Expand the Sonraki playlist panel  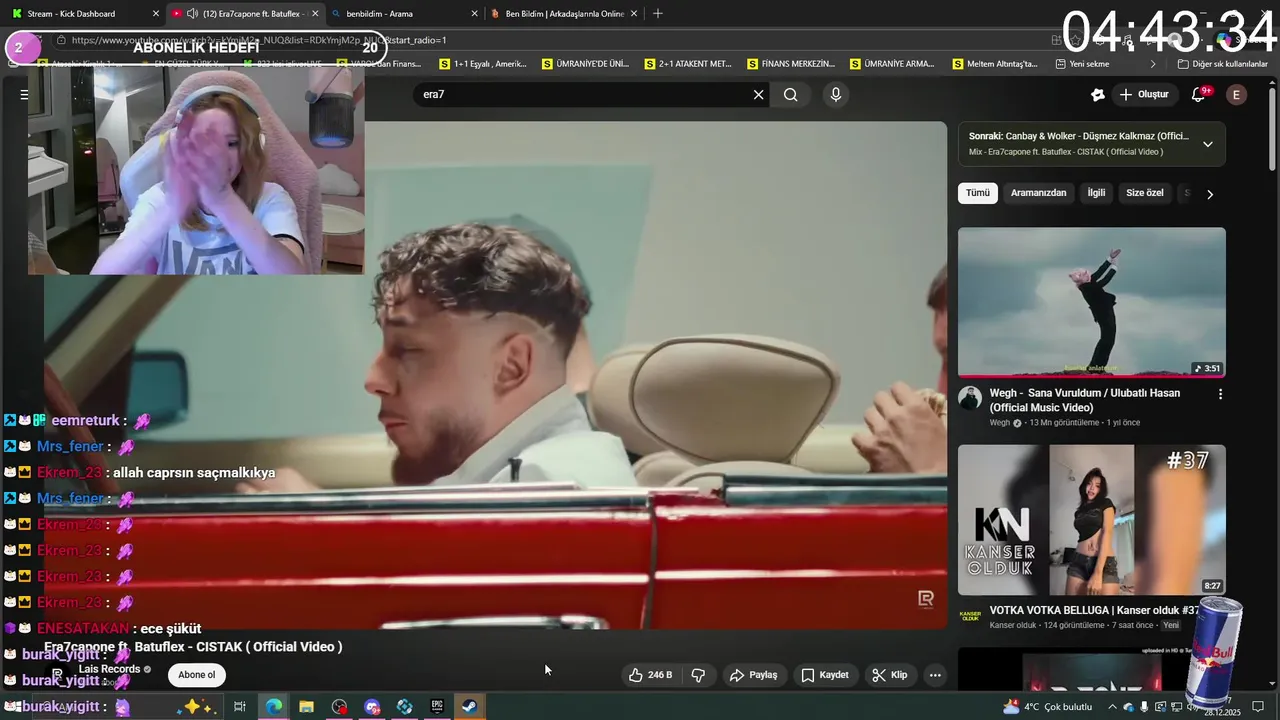tap(1207, 144)
